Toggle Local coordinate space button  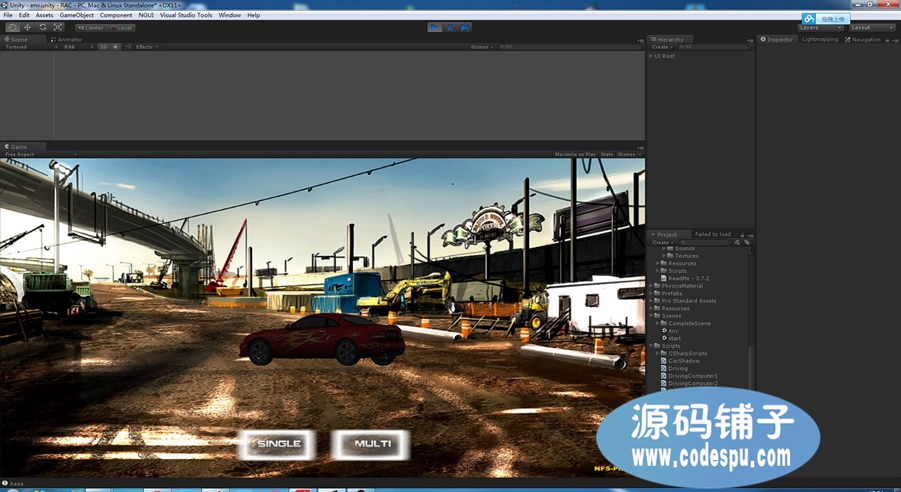click(122, 28)
